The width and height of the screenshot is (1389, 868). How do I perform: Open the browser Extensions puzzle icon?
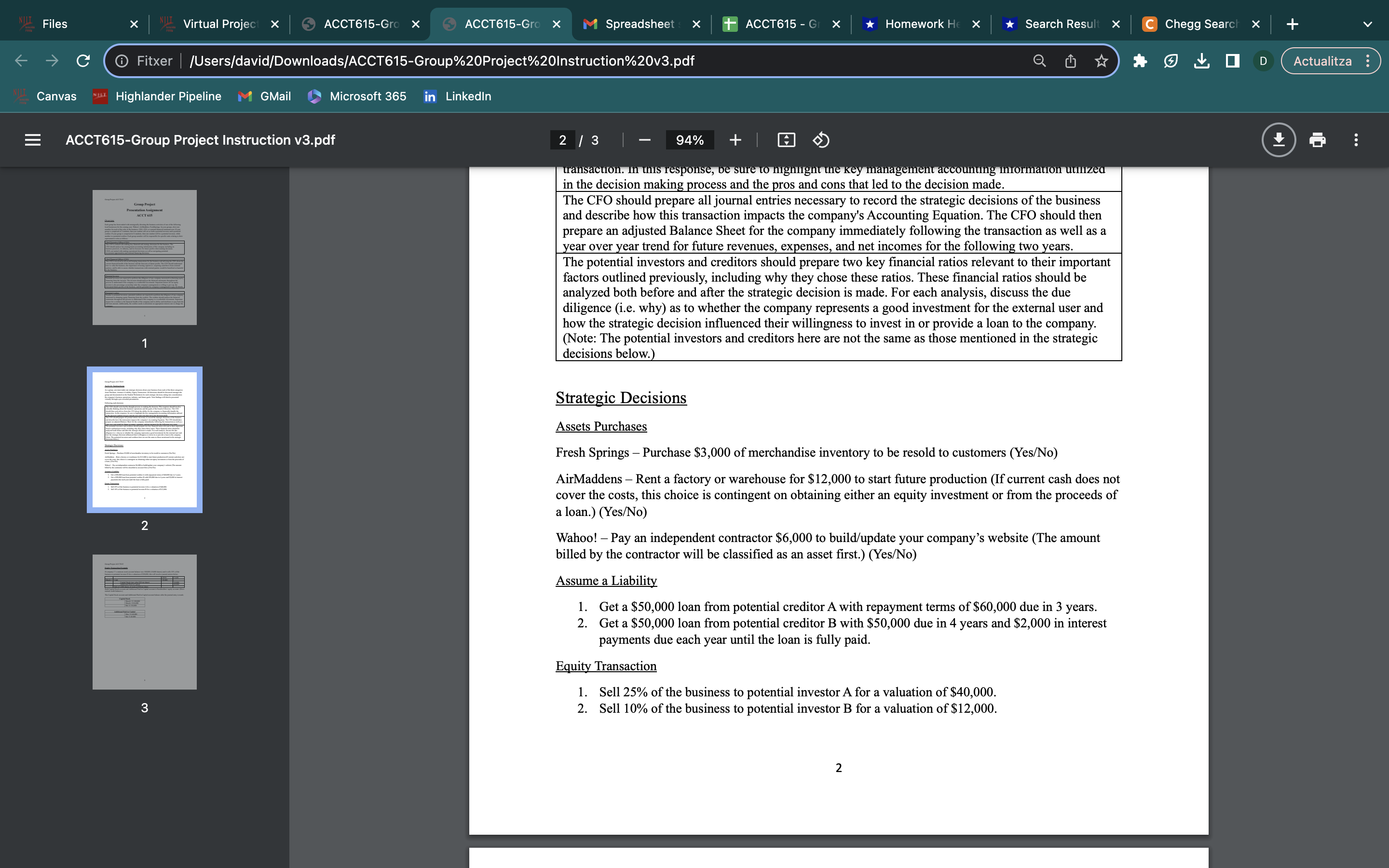[1140, 60]
